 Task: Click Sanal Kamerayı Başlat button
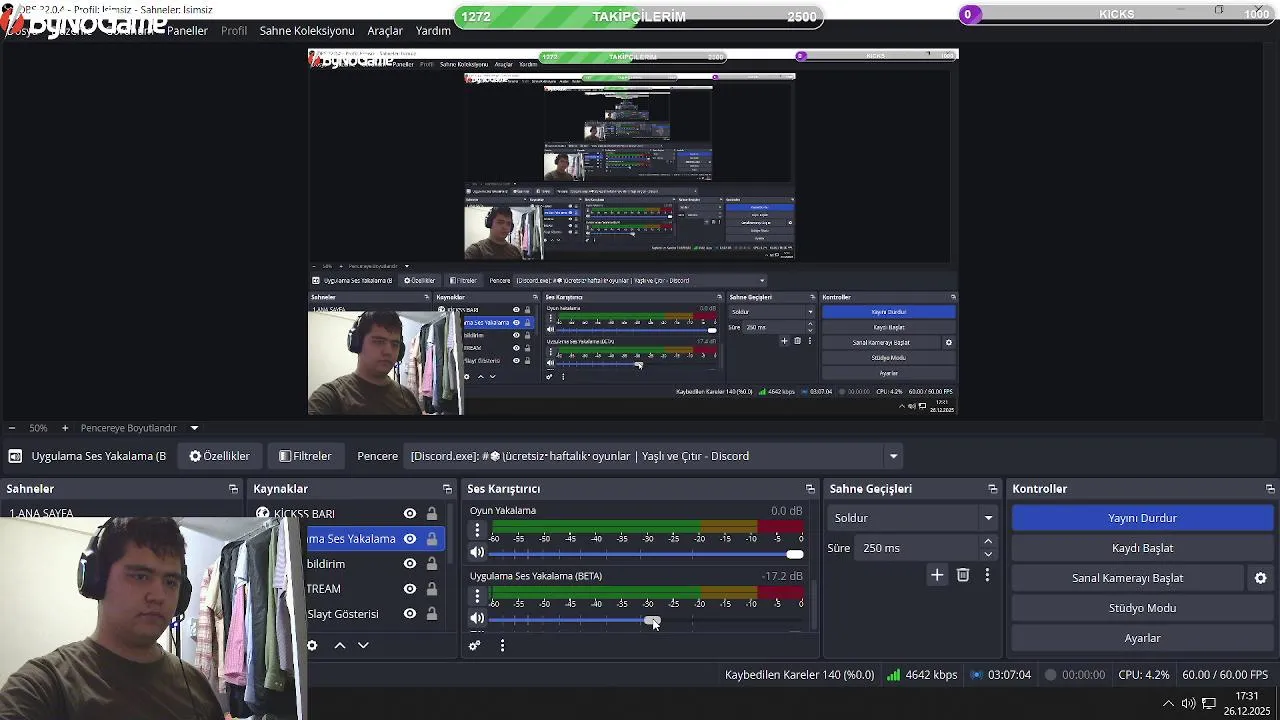tap(1127, 578)
